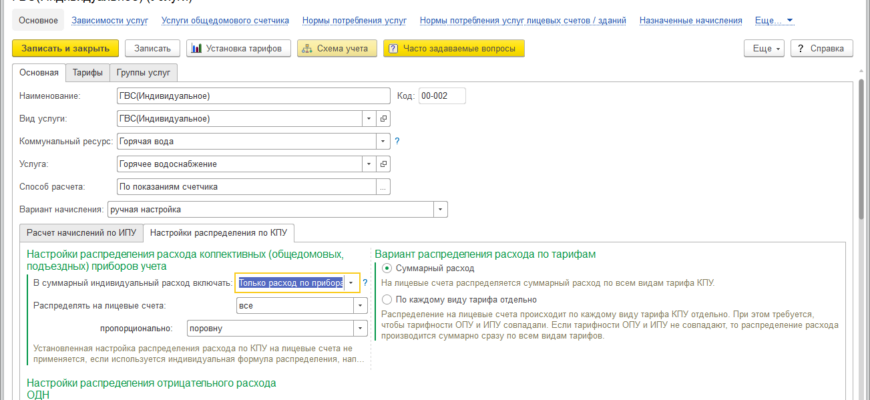Open the Справка help button

[x=821, y=48]
